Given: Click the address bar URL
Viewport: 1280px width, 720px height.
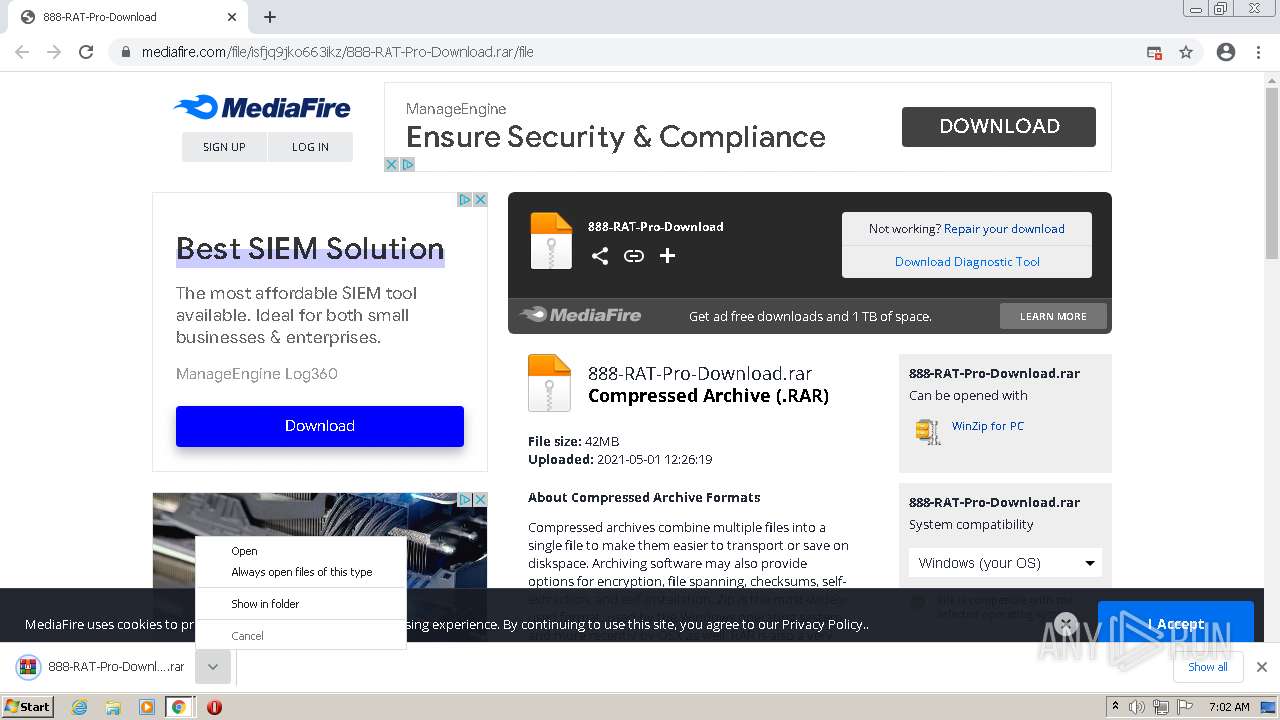Looking at the screenshot, I should [x=337, y=52].
